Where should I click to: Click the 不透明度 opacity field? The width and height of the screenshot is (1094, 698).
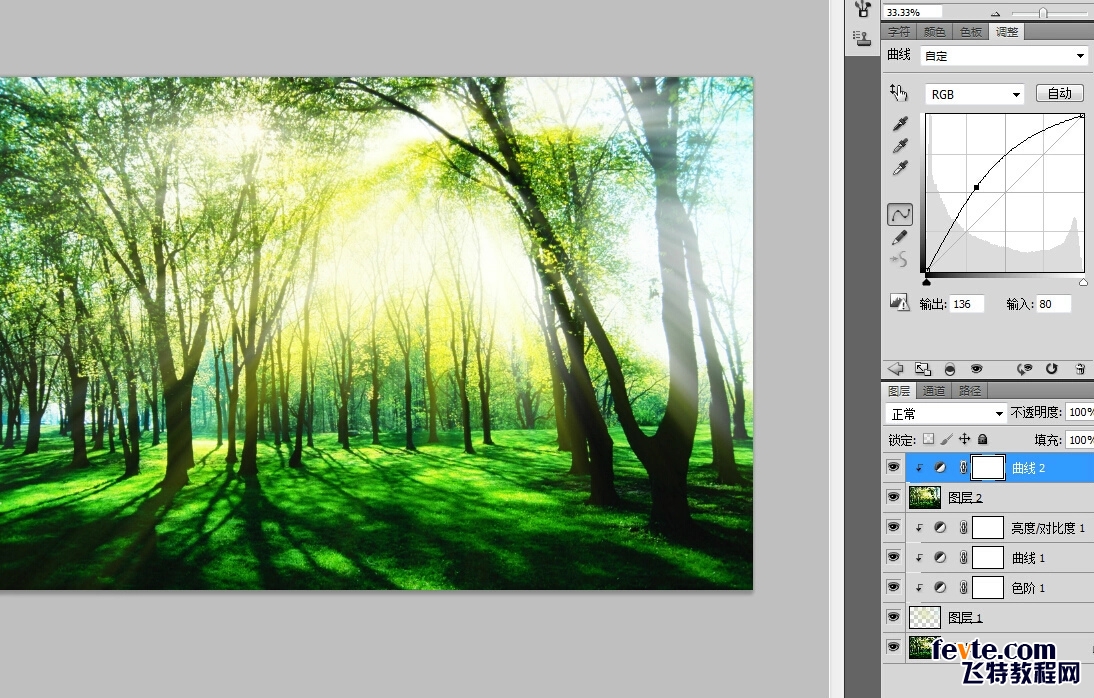(x=1080, y=413)
